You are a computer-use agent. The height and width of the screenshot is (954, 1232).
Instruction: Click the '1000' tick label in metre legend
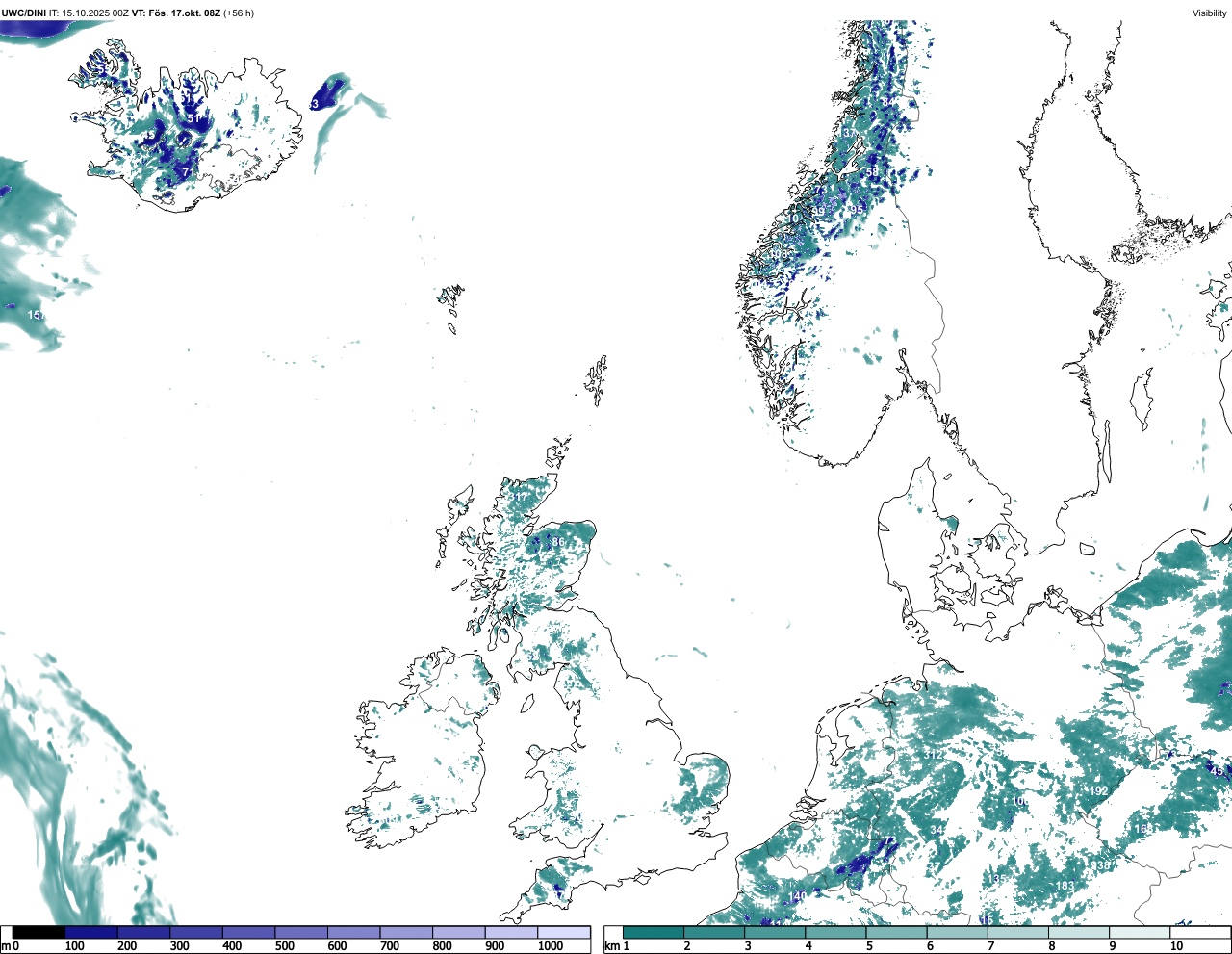tap(551, 946)
